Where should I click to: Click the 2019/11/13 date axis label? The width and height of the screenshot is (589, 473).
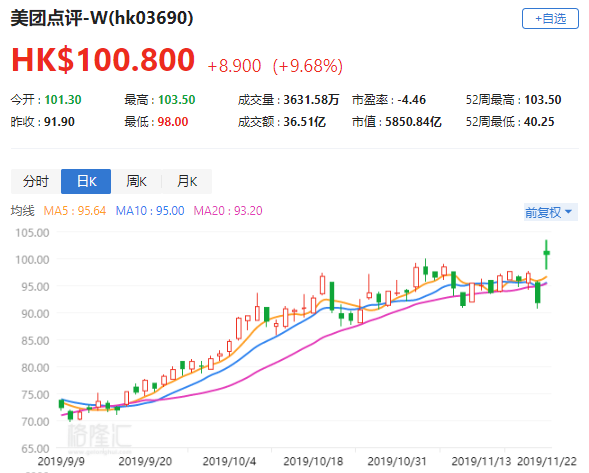481,461
